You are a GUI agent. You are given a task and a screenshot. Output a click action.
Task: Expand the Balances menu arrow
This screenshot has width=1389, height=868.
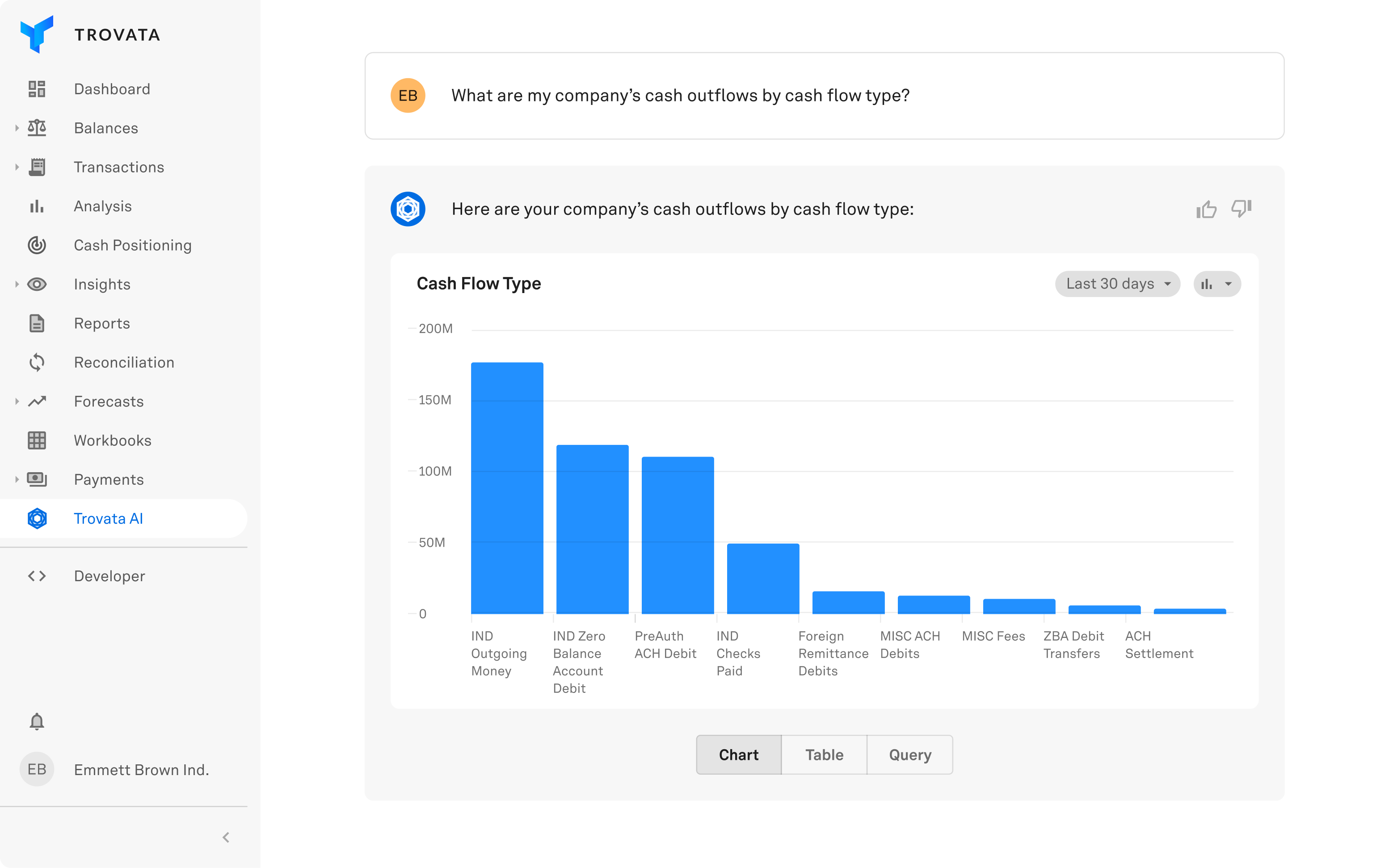click(17, 128)
